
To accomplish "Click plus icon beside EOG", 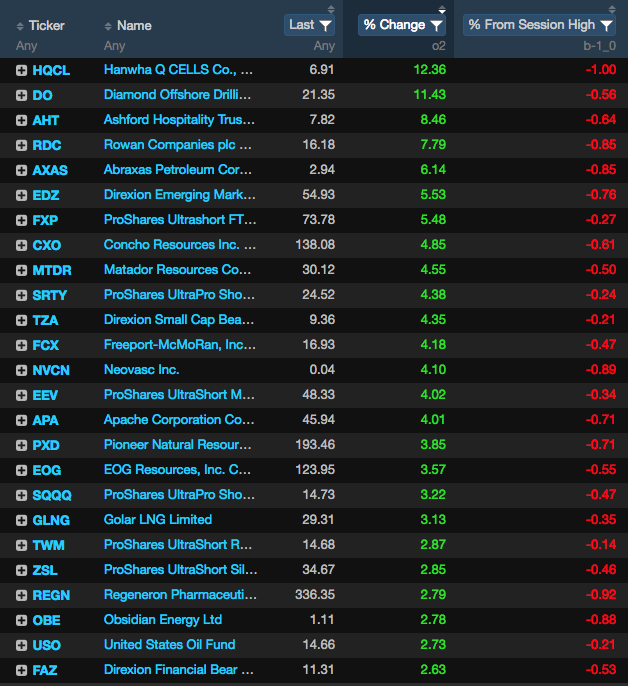I will click(x=21, y=470).
